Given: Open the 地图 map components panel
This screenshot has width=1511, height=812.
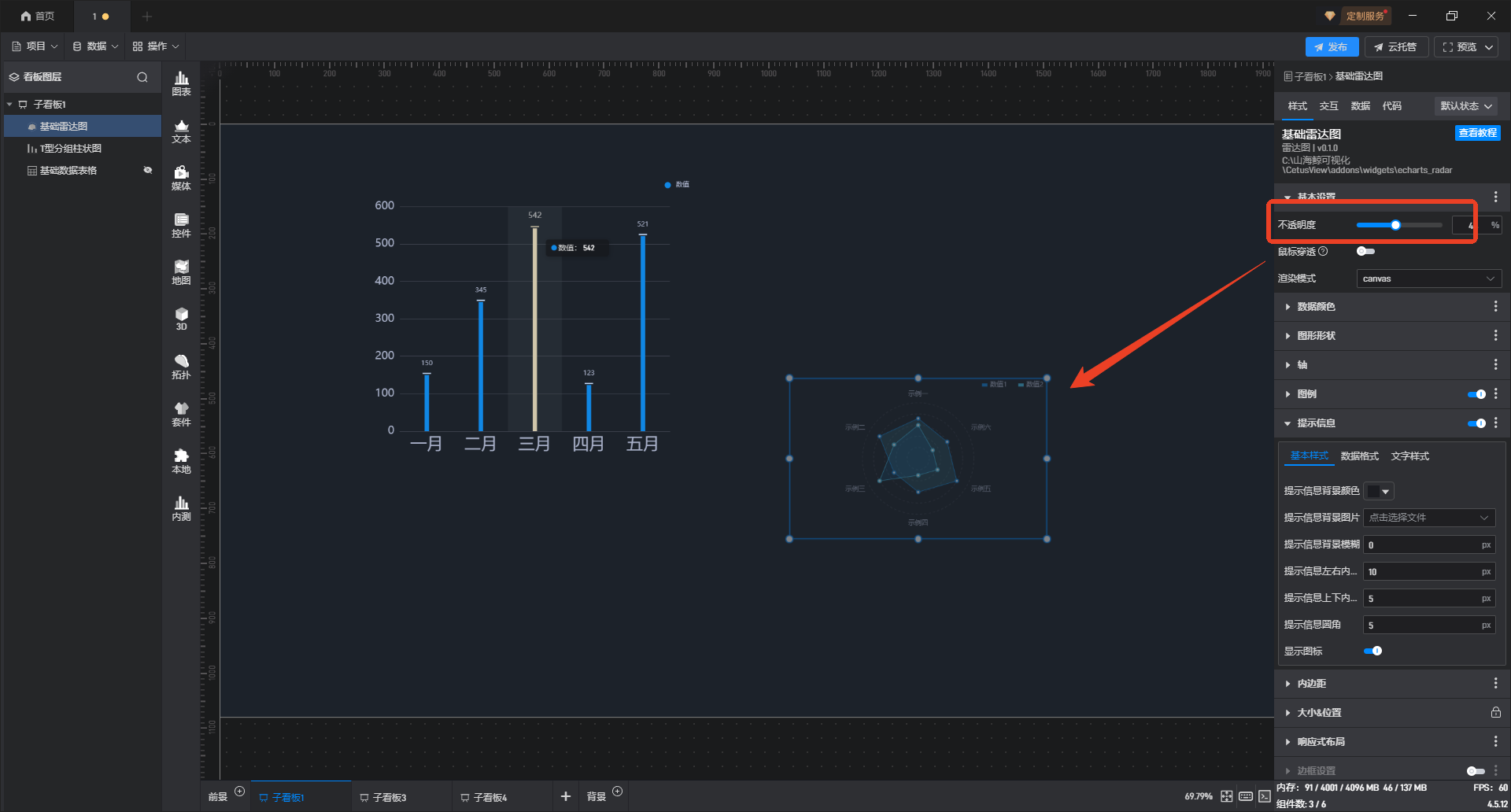Looking at the screenshot, I should 181,272.
